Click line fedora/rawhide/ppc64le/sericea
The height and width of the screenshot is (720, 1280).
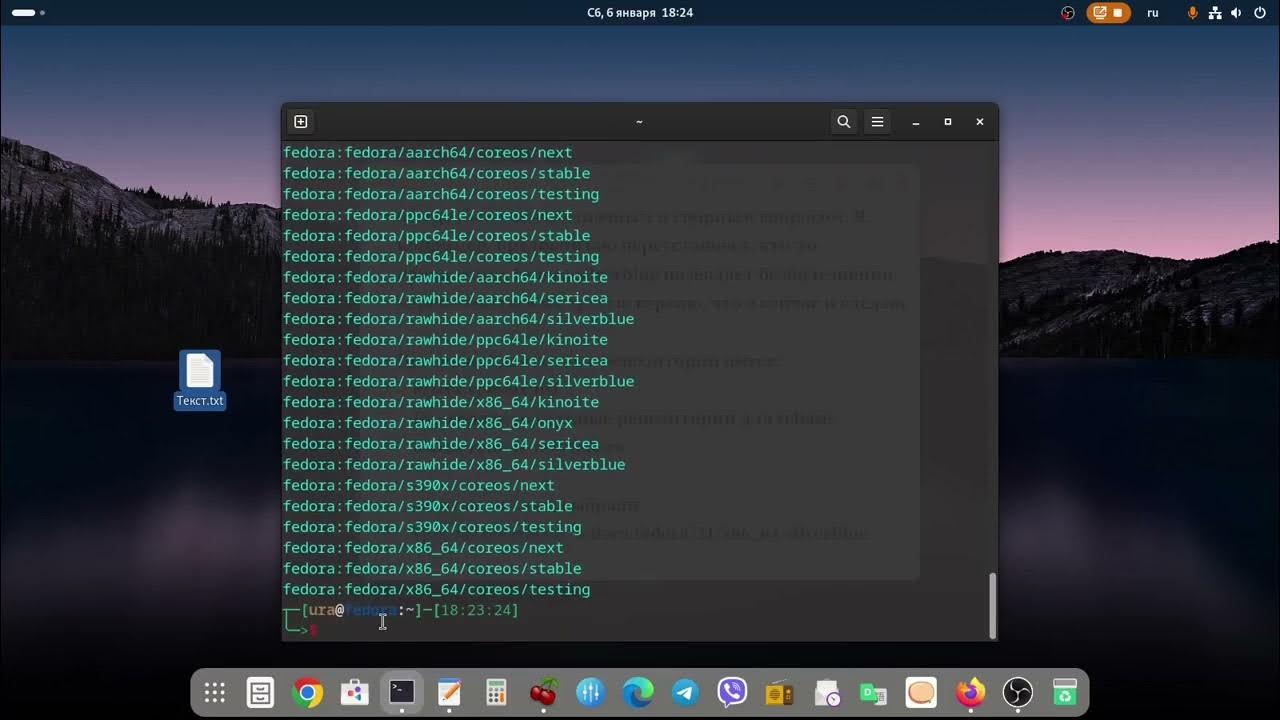point(445,361)
